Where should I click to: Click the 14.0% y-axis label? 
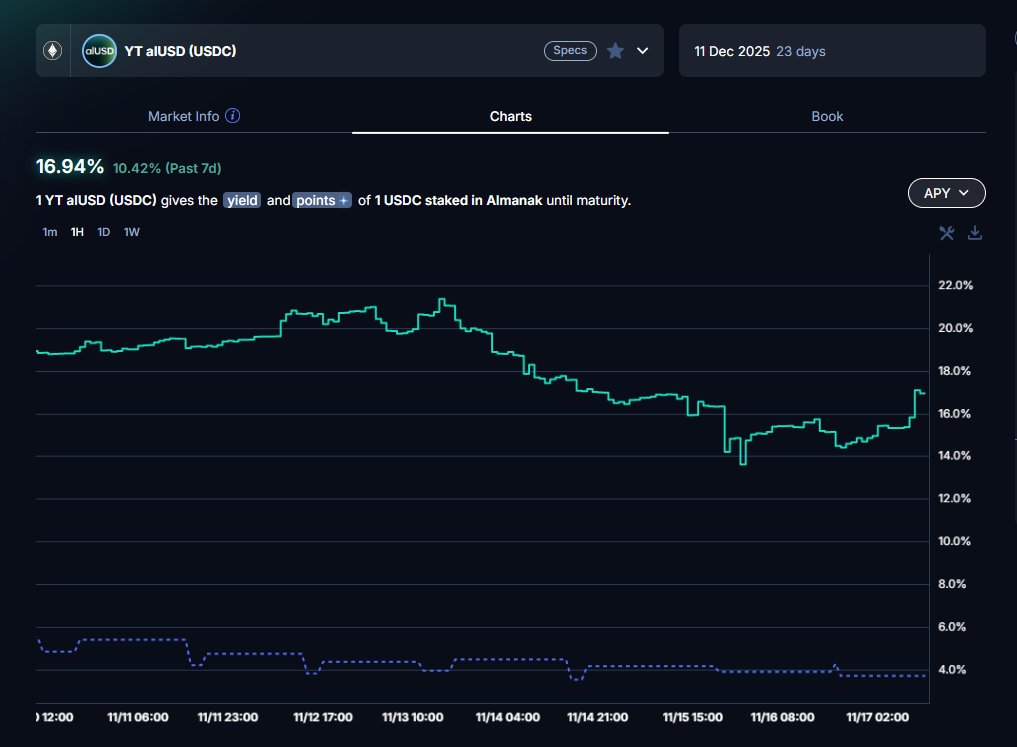tap(954, 456)
